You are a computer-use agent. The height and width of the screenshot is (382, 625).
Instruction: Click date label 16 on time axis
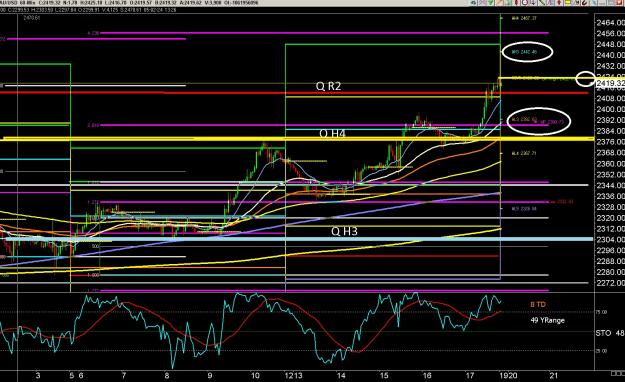(x=427, y=376)
